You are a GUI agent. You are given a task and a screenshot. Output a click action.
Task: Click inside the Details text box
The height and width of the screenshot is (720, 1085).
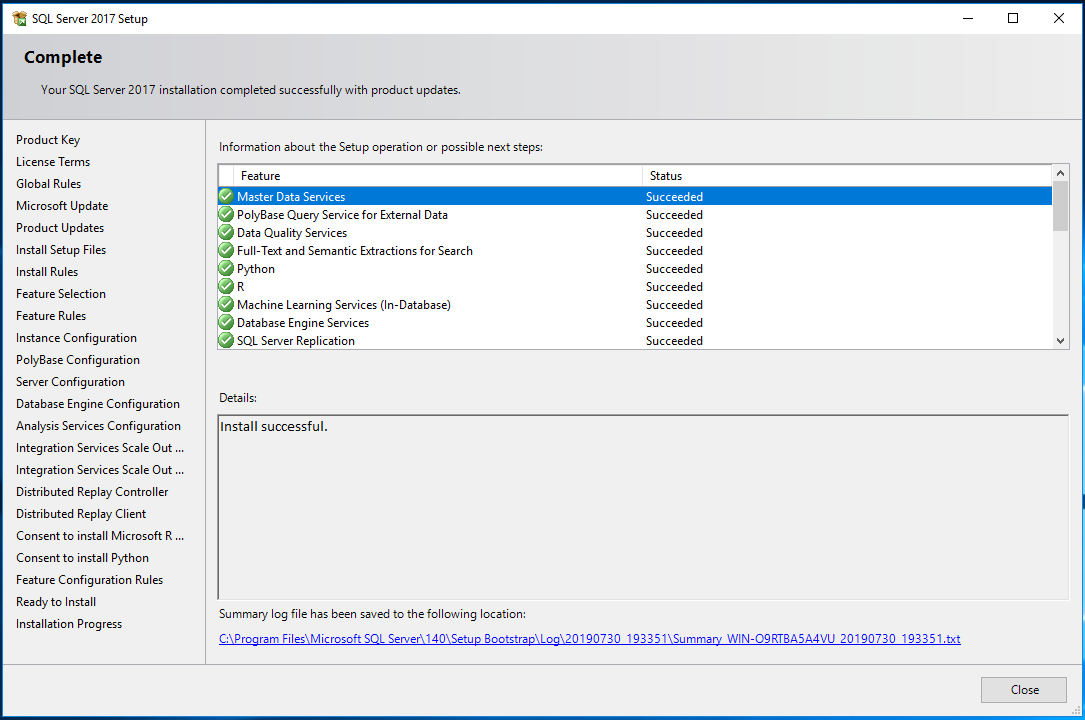(x=642, y=506)
